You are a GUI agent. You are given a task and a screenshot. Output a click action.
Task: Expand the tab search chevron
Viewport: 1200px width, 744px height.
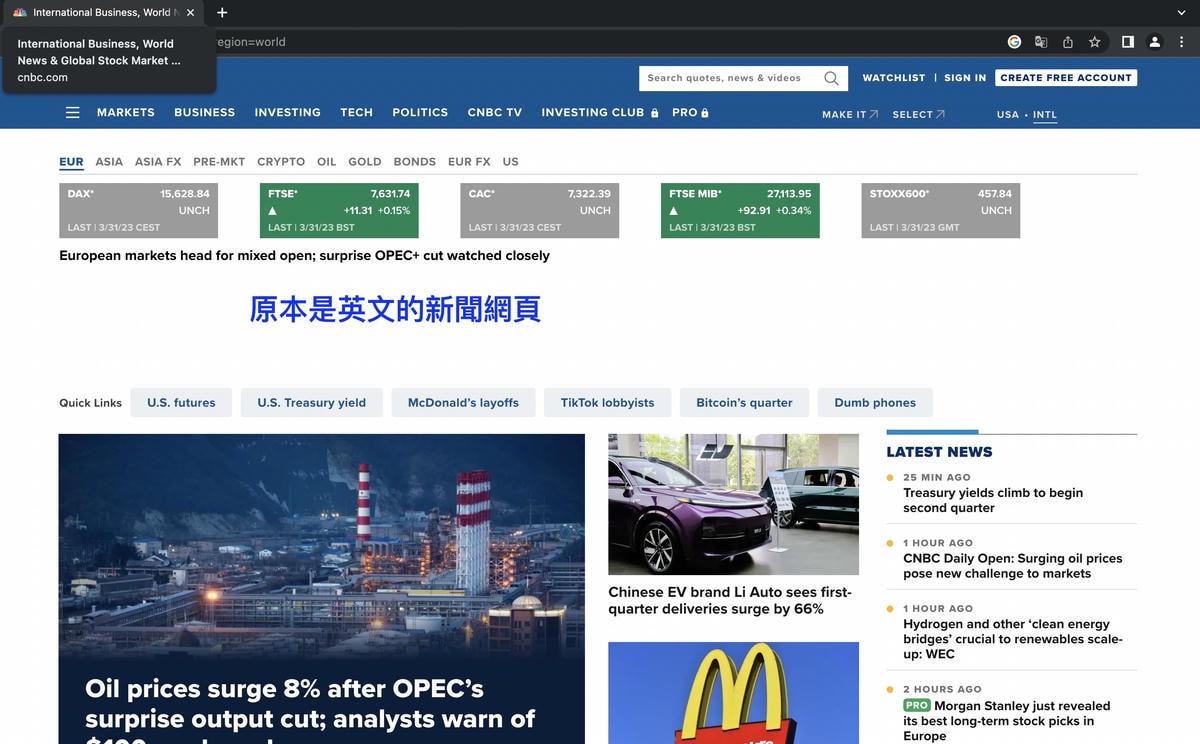(1181, 13)
